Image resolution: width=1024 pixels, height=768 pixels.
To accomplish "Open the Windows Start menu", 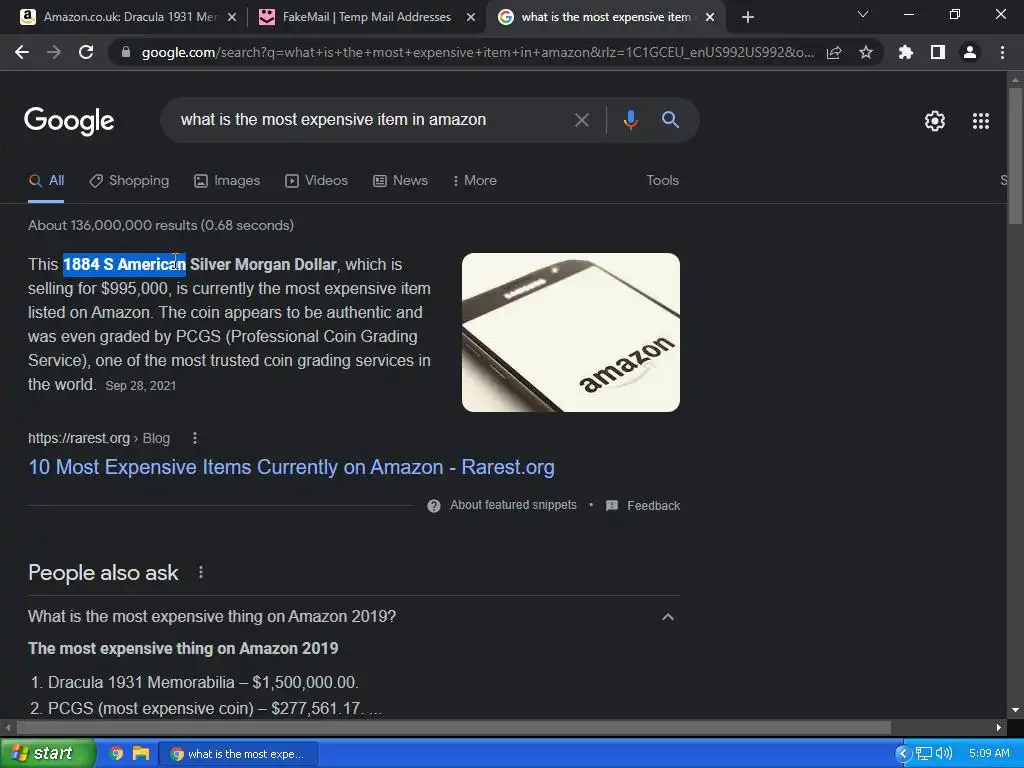I will (x=46, y=753).
